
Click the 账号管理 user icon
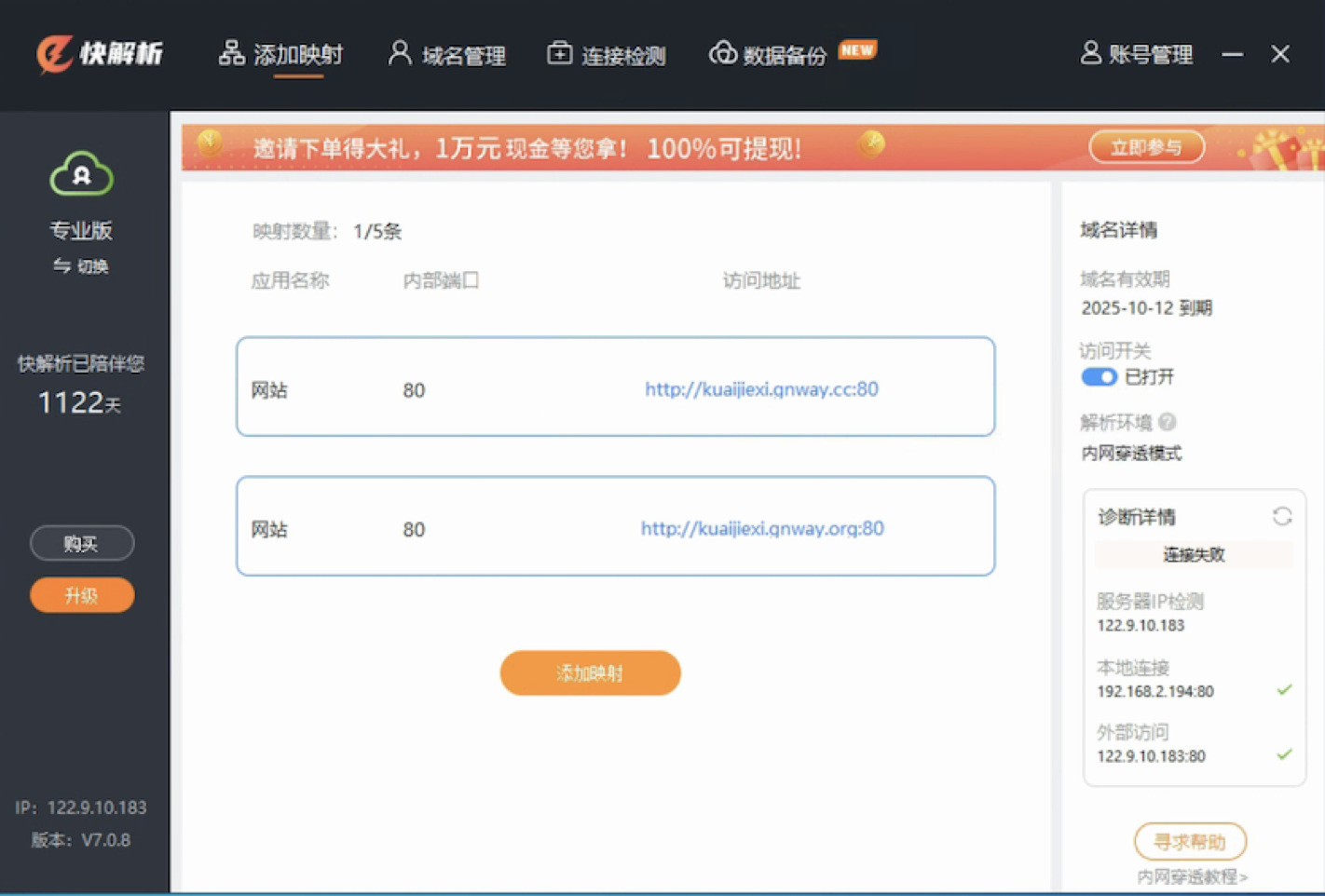[1090, 52]
